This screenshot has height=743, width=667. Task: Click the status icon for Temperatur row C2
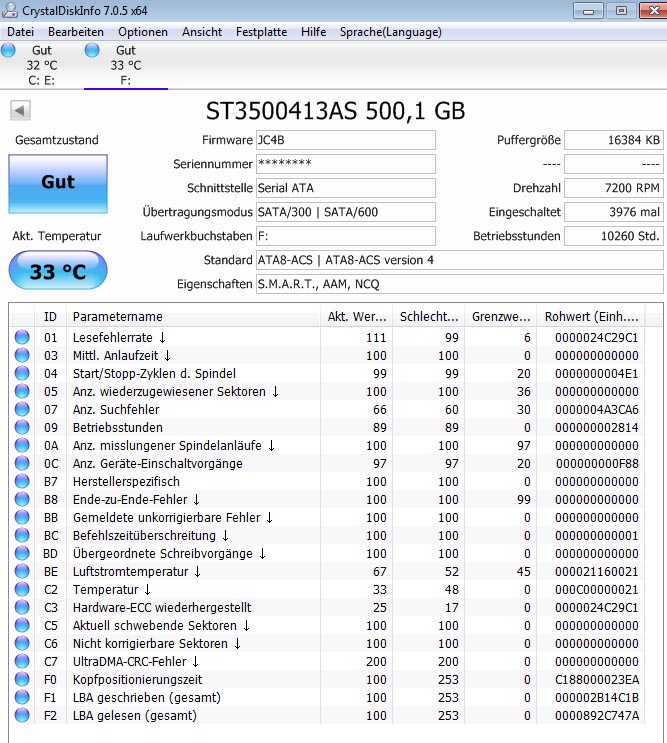point(22,589)
